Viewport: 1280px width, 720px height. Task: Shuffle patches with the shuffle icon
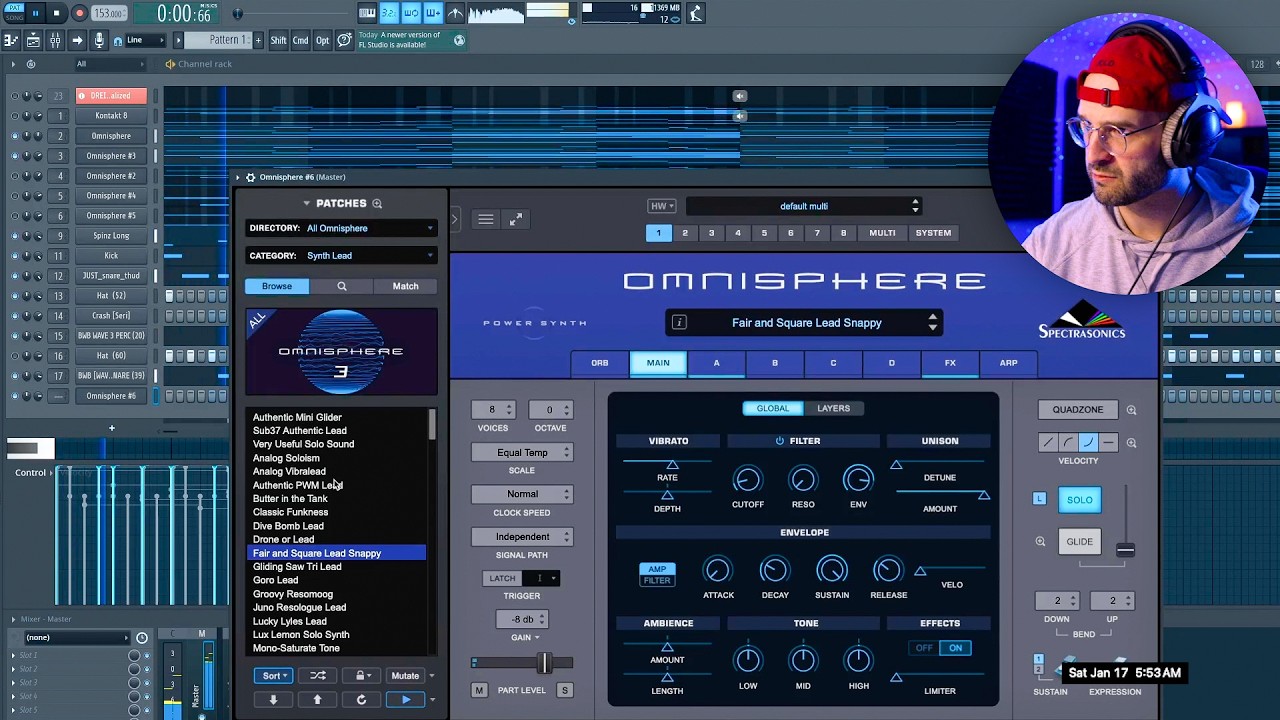[318, 676]
